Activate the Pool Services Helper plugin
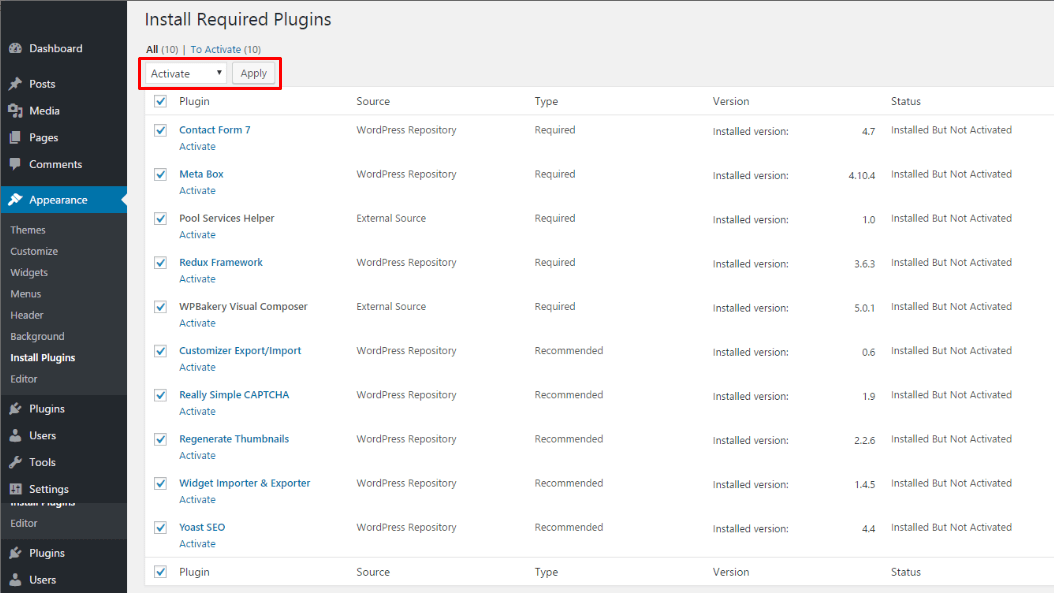Screen dimensions: 1054x593 pos(197,235)
